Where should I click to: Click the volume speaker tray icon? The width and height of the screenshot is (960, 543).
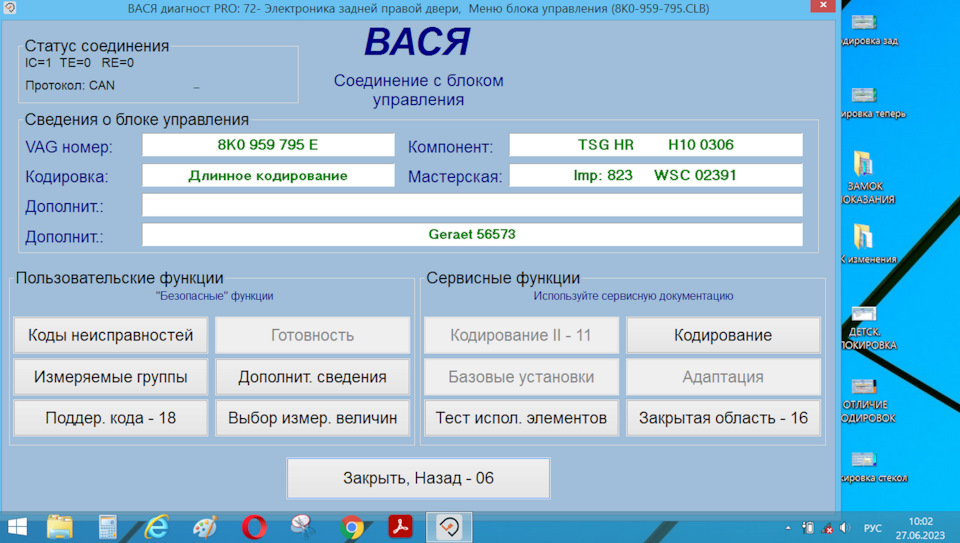846,528
